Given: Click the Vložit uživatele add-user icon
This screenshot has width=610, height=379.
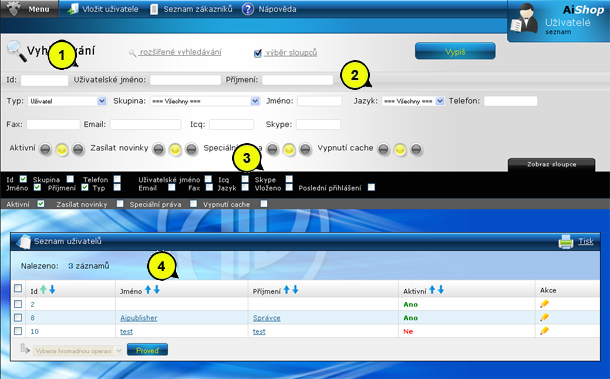Looking at the screenshot, I should tap(73, 9).
